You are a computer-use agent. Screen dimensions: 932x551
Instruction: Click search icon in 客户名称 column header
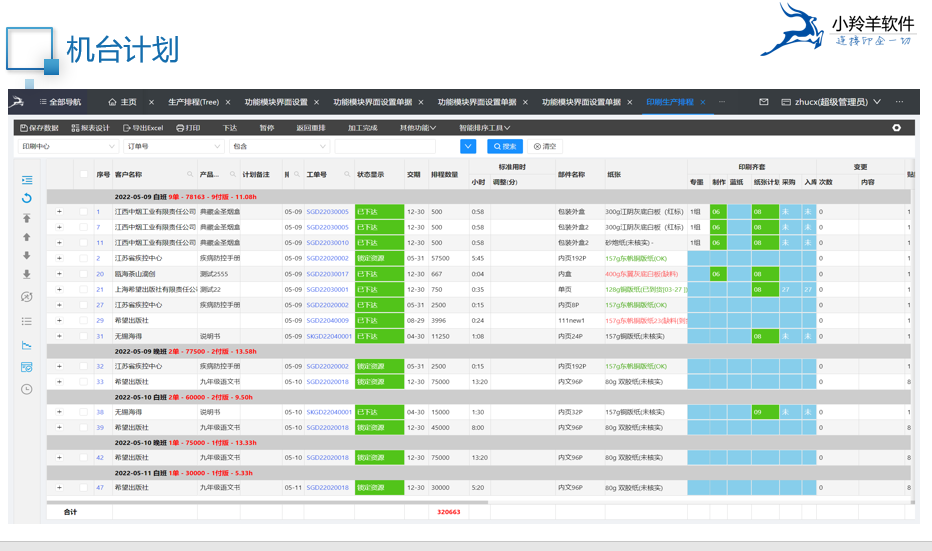point(190,174)
